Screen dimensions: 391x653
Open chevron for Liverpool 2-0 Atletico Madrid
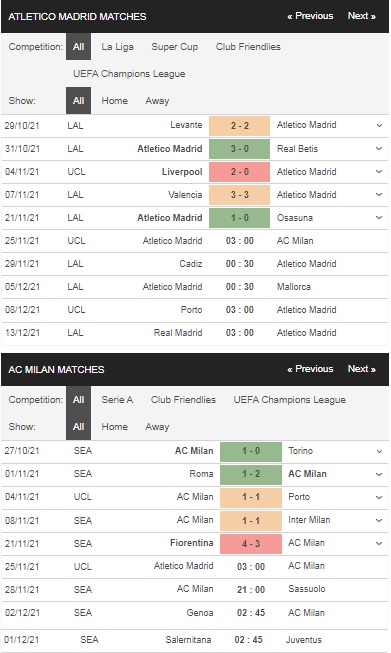[x=379, y=172]
